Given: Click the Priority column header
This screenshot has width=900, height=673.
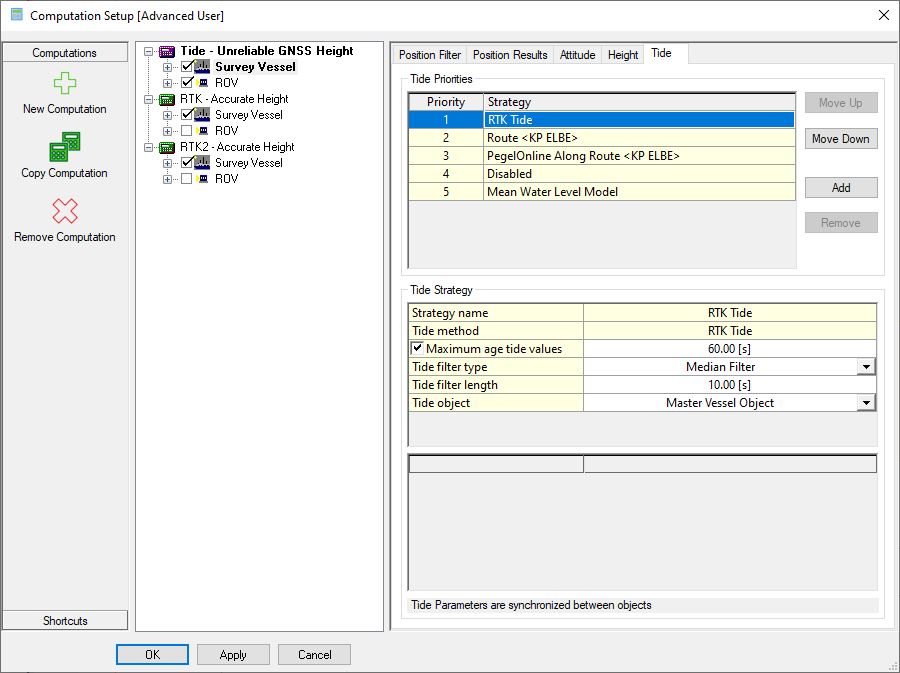Looking at the screenshot, I should pyautogui.click(x=446, y=102).
